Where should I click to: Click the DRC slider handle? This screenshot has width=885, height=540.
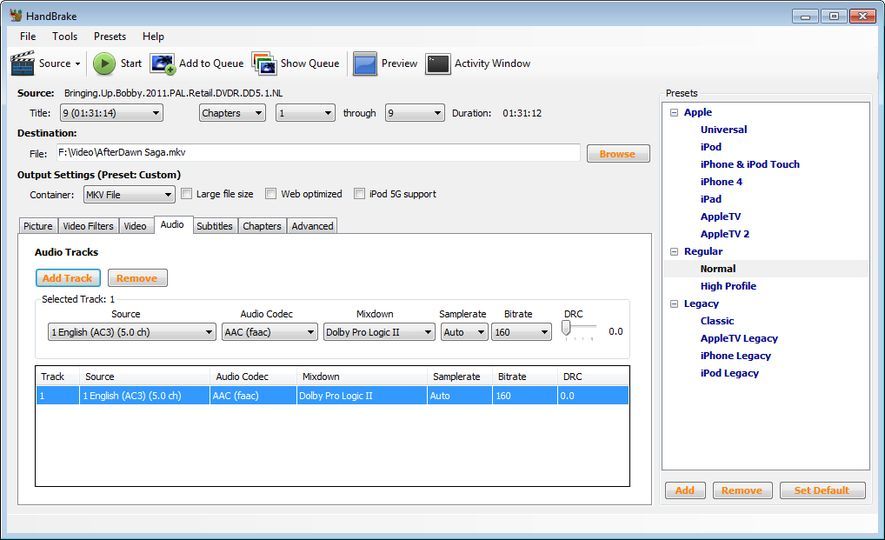(x=566, y=328)
